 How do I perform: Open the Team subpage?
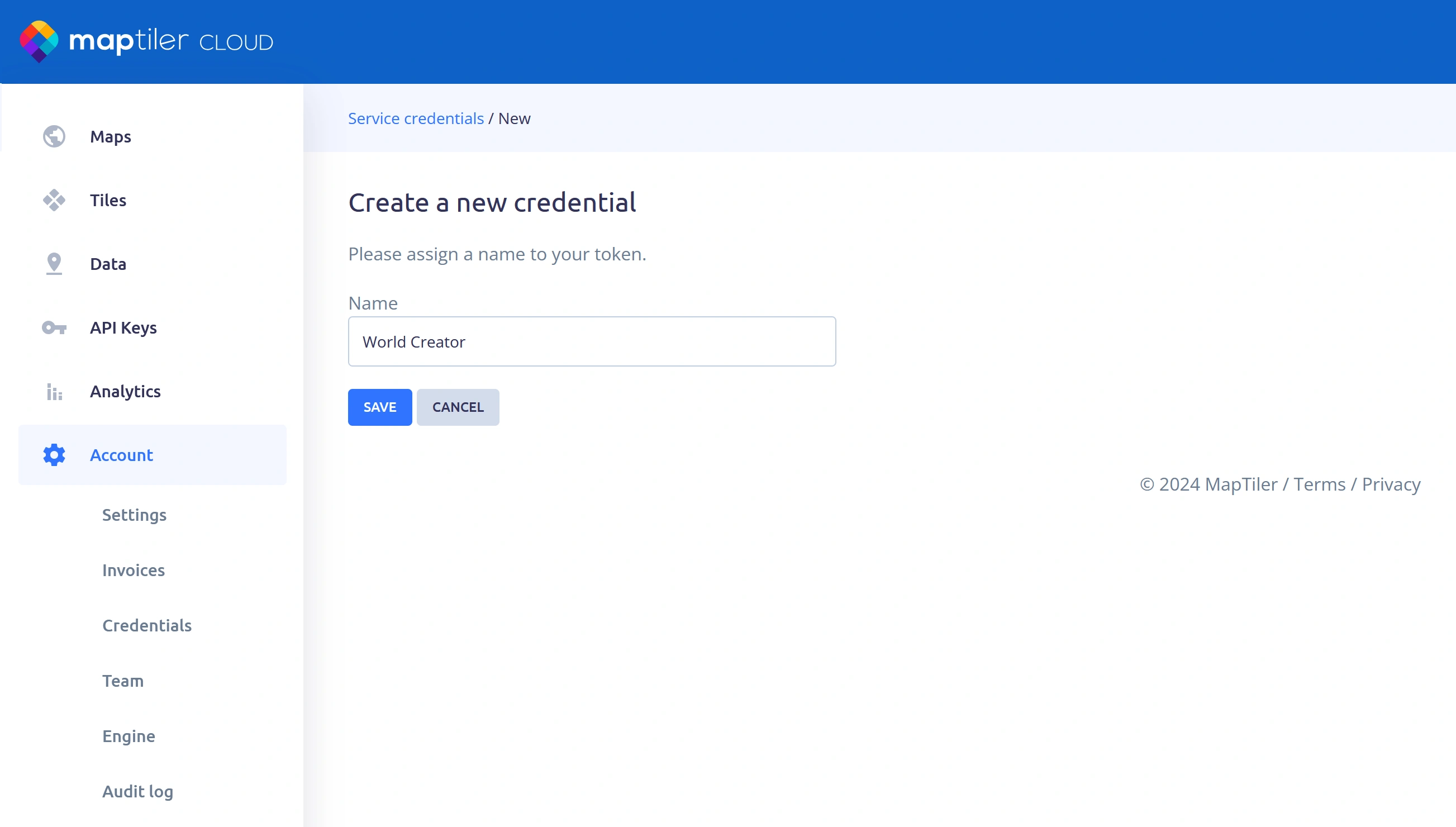(123, 681)
